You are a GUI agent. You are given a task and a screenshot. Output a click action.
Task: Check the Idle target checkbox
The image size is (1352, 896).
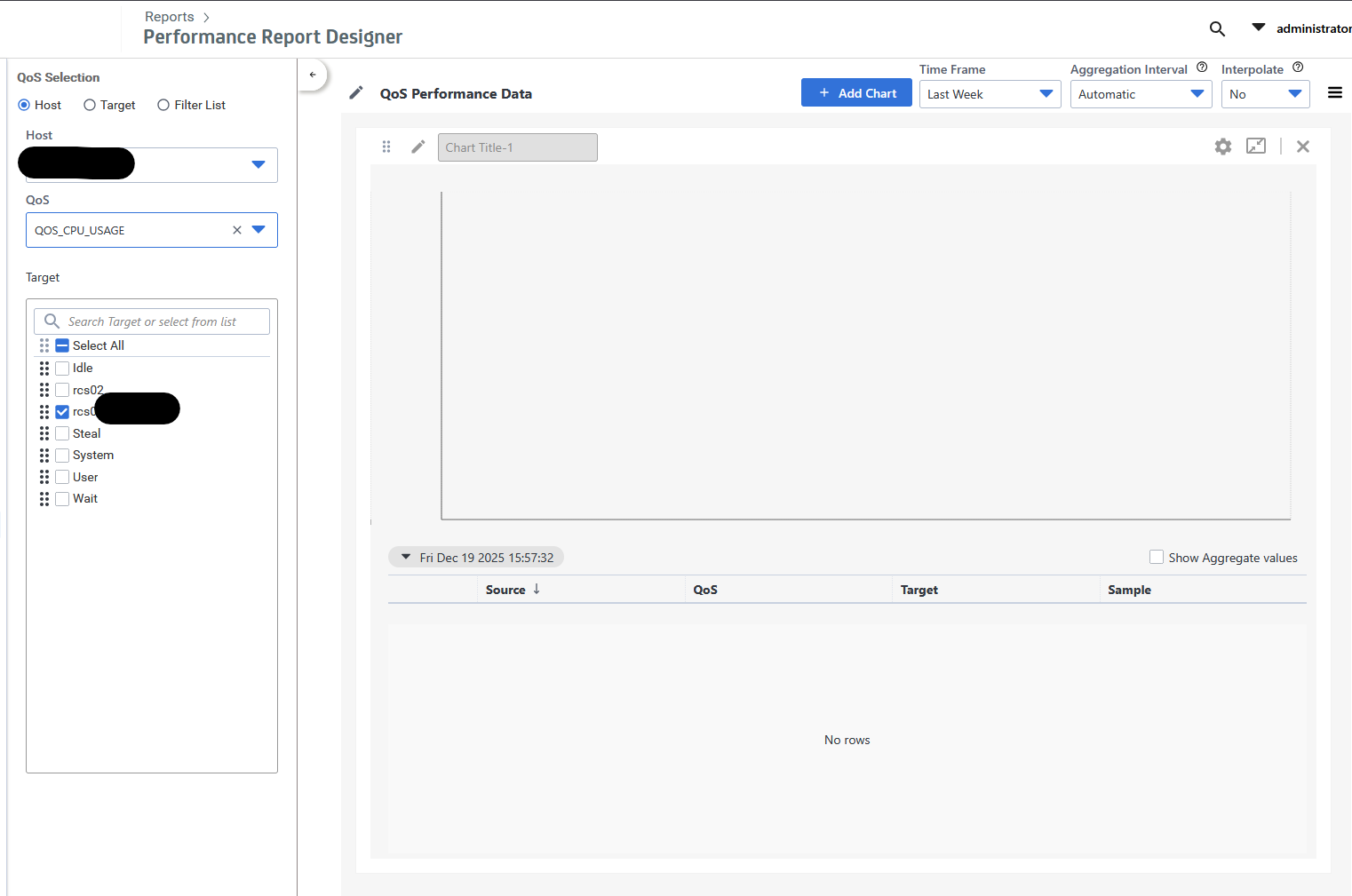(x=62, y=369)
